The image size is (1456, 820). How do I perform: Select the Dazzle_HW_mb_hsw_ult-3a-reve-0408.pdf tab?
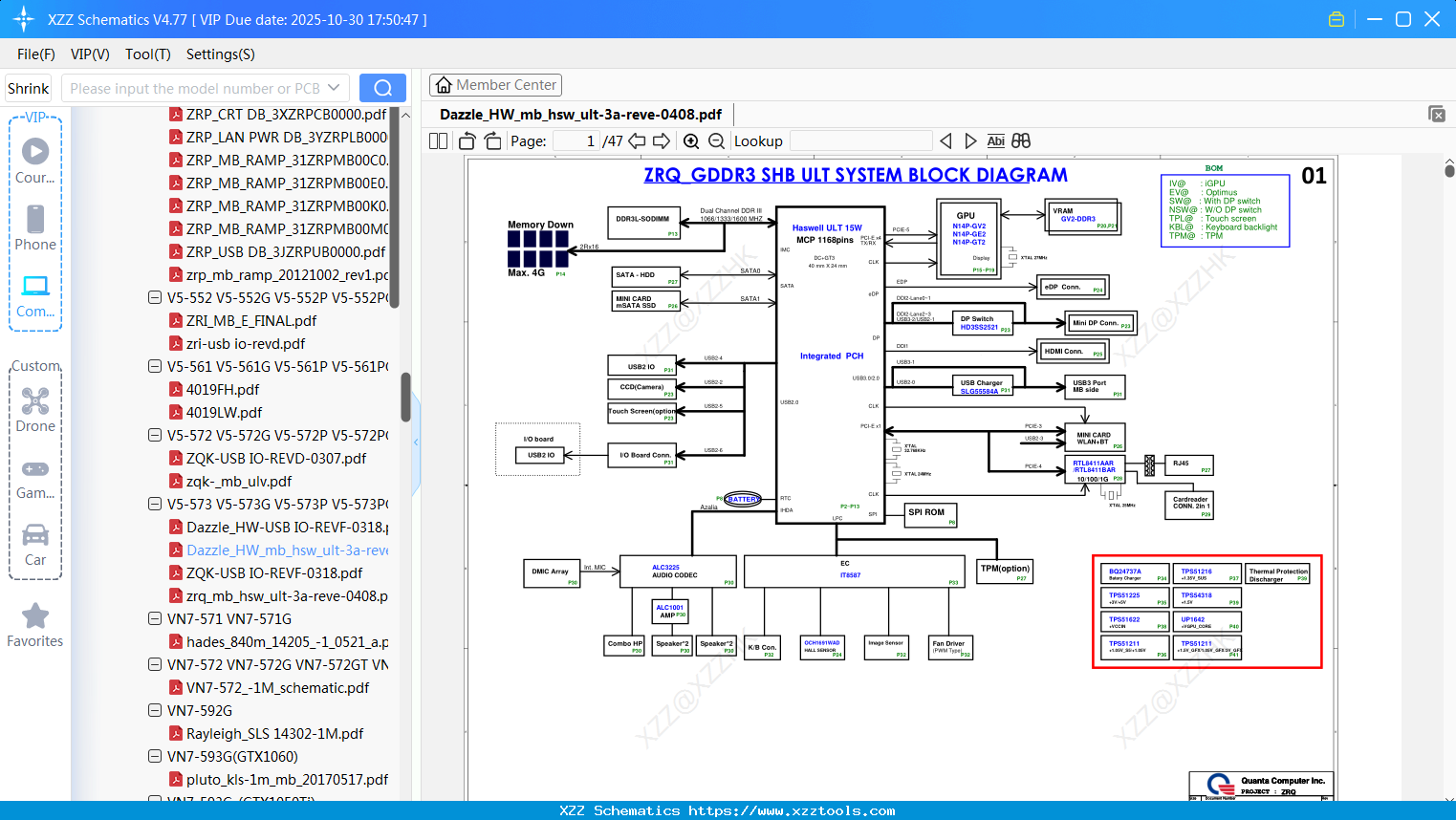click(x=580, y=115)
